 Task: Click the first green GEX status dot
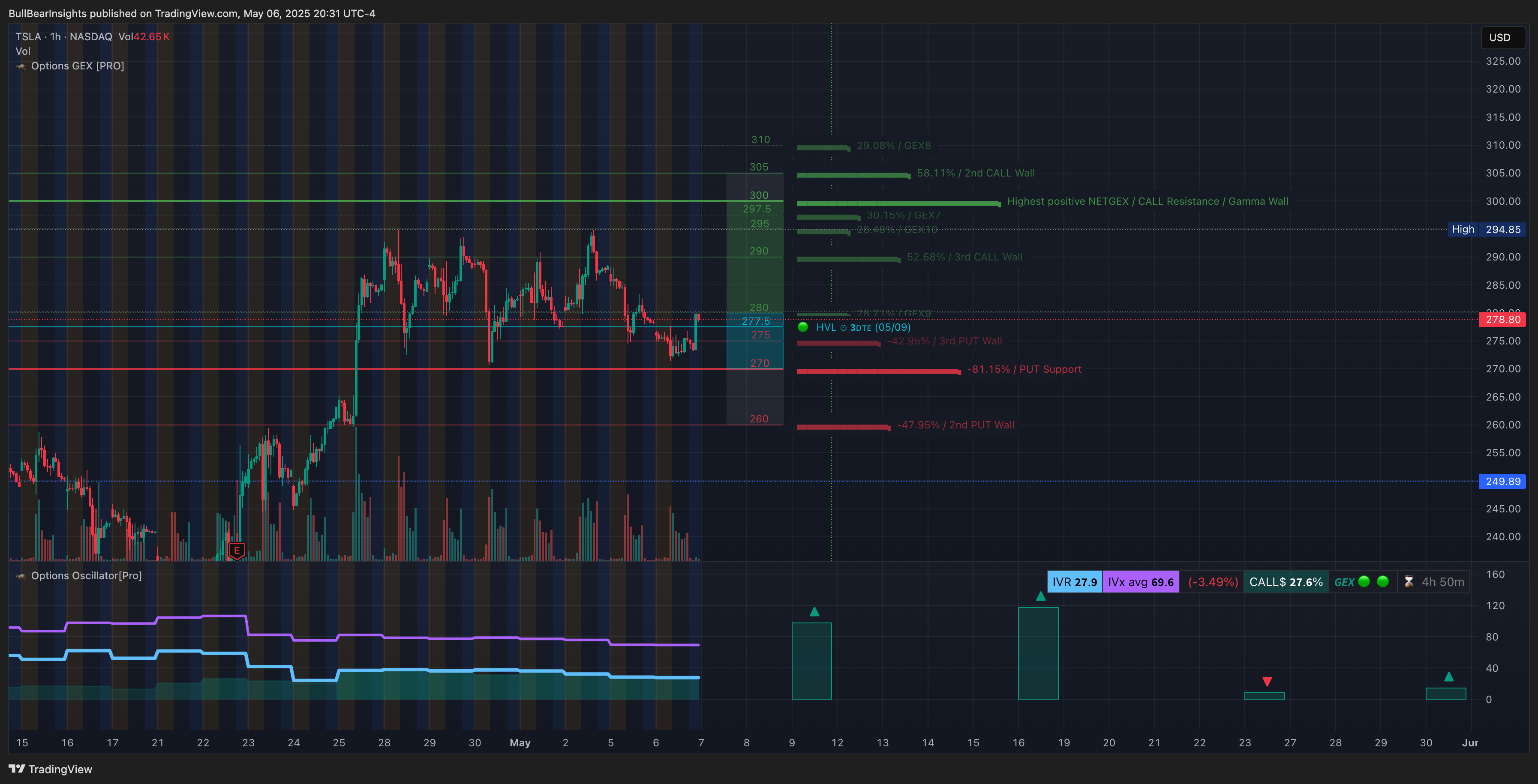(1364, 582)
